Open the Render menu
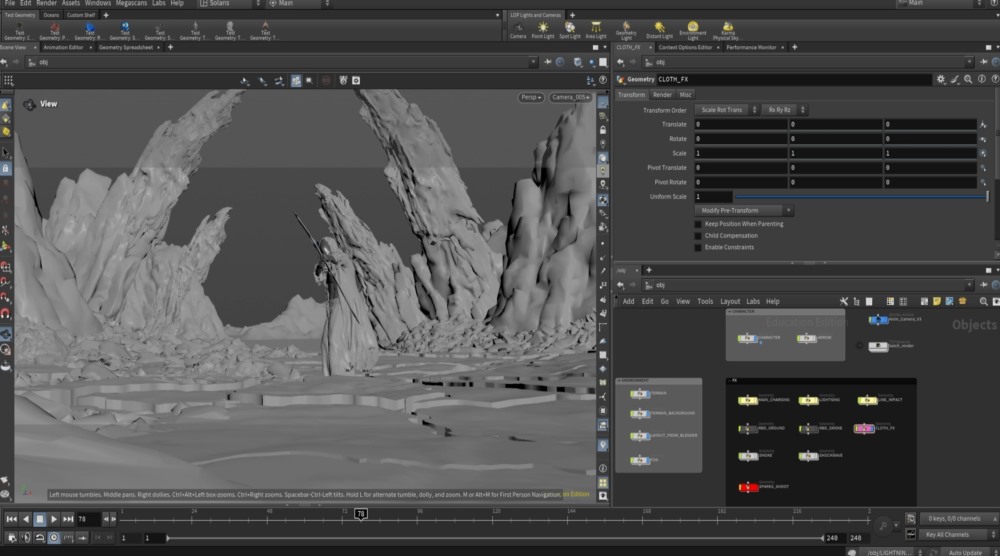This screenshot has width=1000, height=556. coord(46,3)
